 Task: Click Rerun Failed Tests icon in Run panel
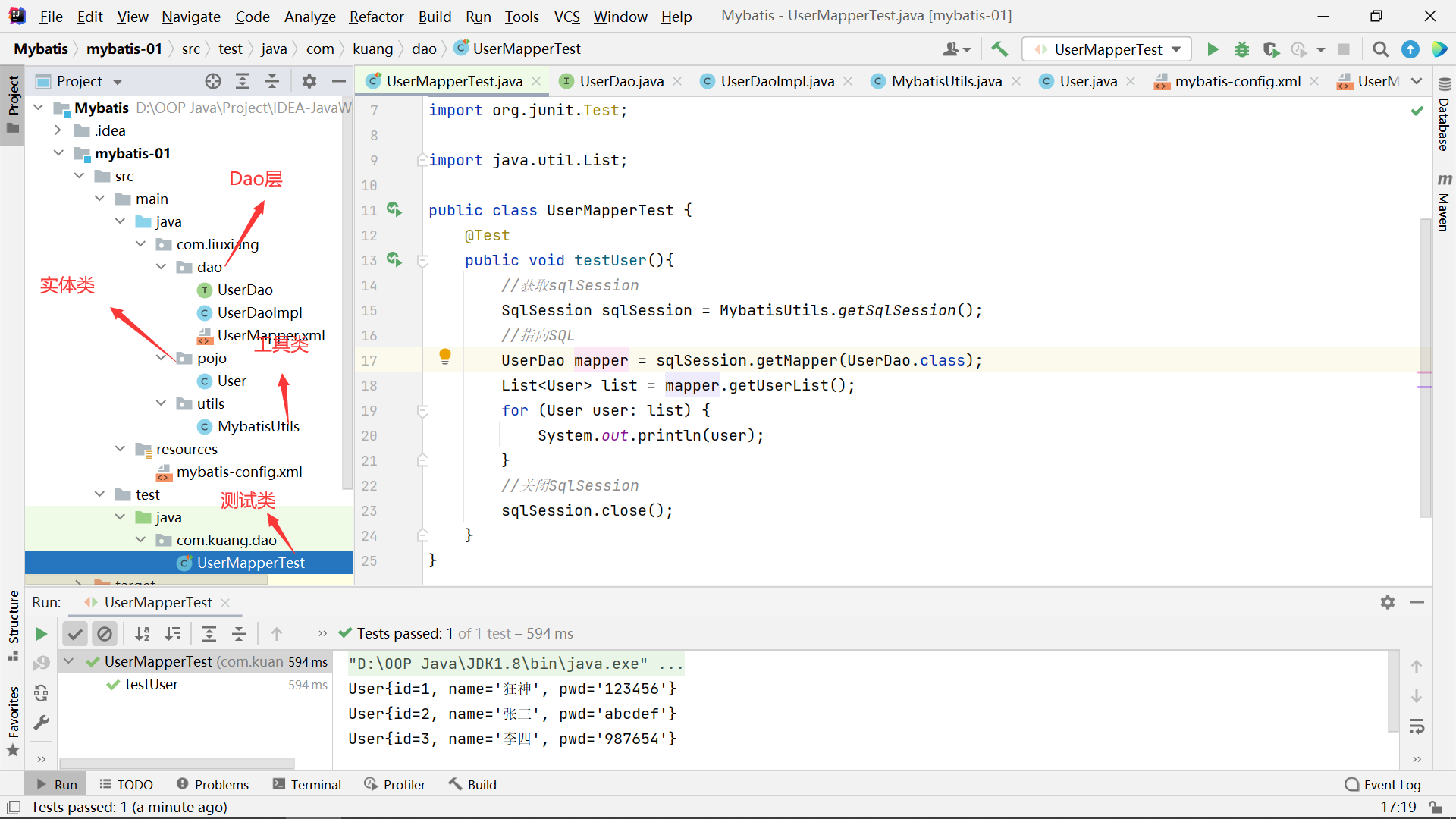41,663
